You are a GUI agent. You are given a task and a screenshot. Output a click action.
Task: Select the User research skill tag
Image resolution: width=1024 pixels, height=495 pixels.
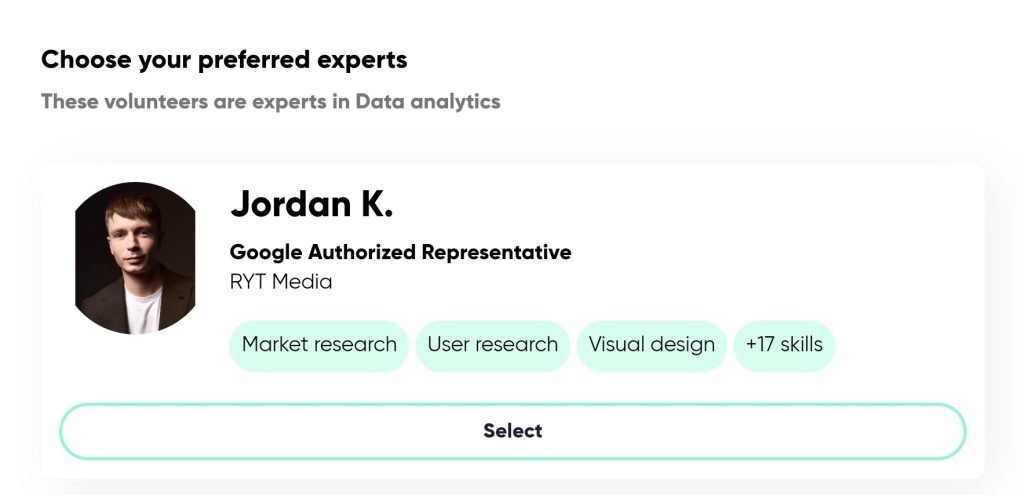point(492,345)
